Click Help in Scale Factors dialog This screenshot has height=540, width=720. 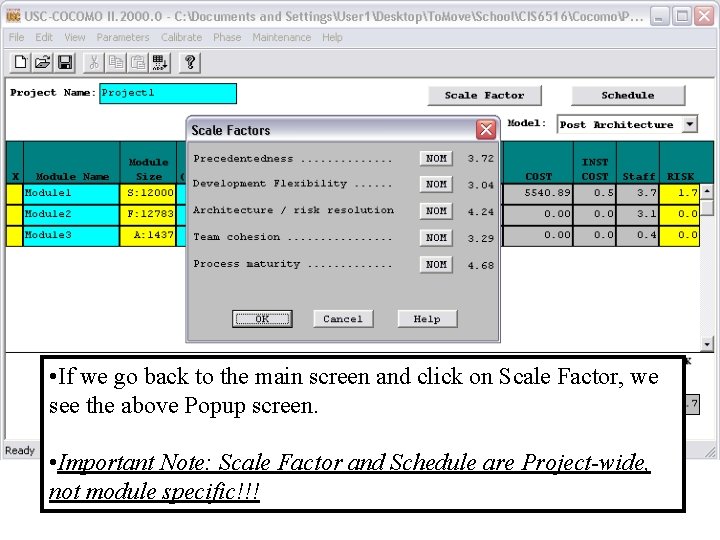pyautogui.click(x=427, y=319)
